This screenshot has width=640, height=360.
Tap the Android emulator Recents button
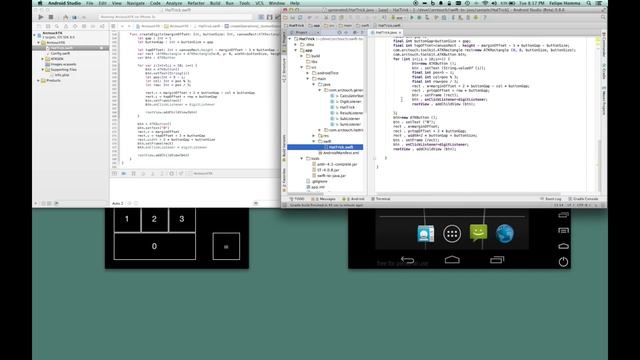coord(497,260)
